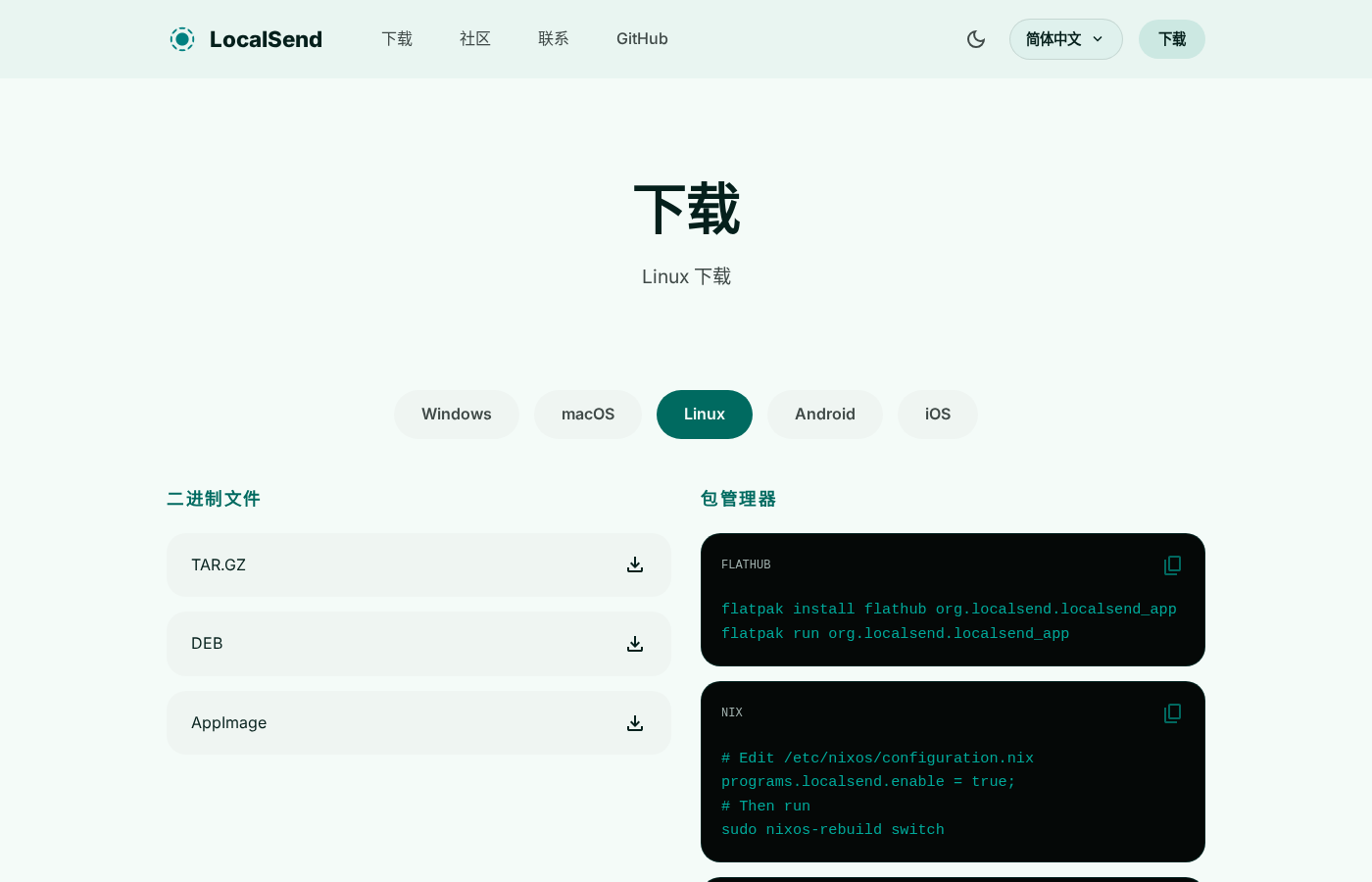Click the 包管理器 section heading
Image resolution: width=1372 pixels, height=882 pixels.
coord(739,499)
